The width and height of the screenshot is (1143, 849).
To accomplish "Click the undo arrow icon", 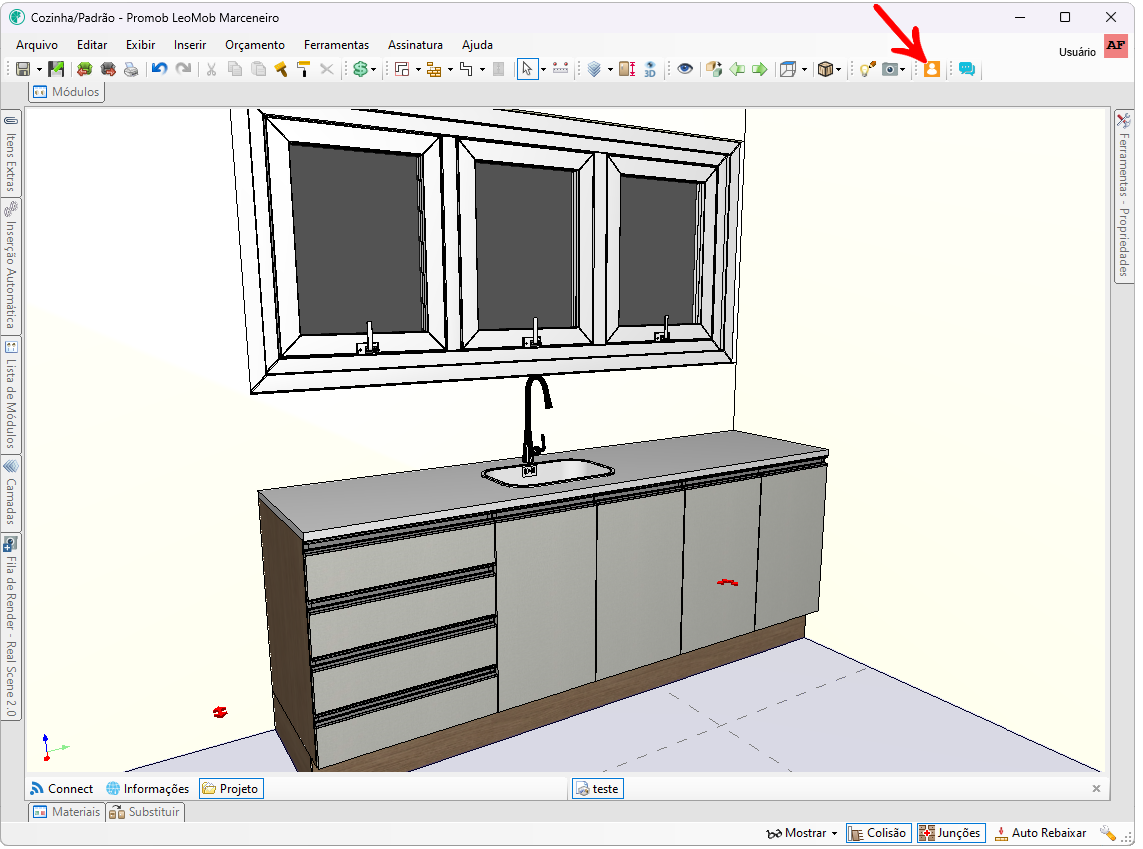I will [159, 69].
